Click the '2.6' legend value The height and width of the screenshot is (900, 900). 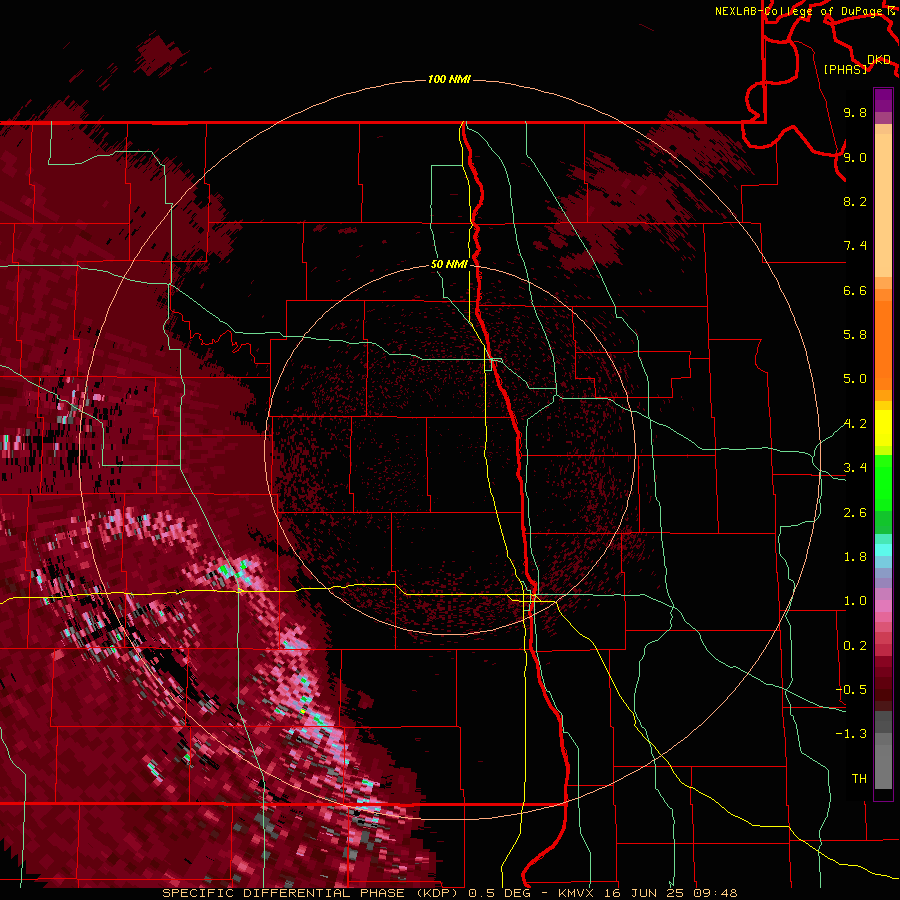(x=855, y=513)
